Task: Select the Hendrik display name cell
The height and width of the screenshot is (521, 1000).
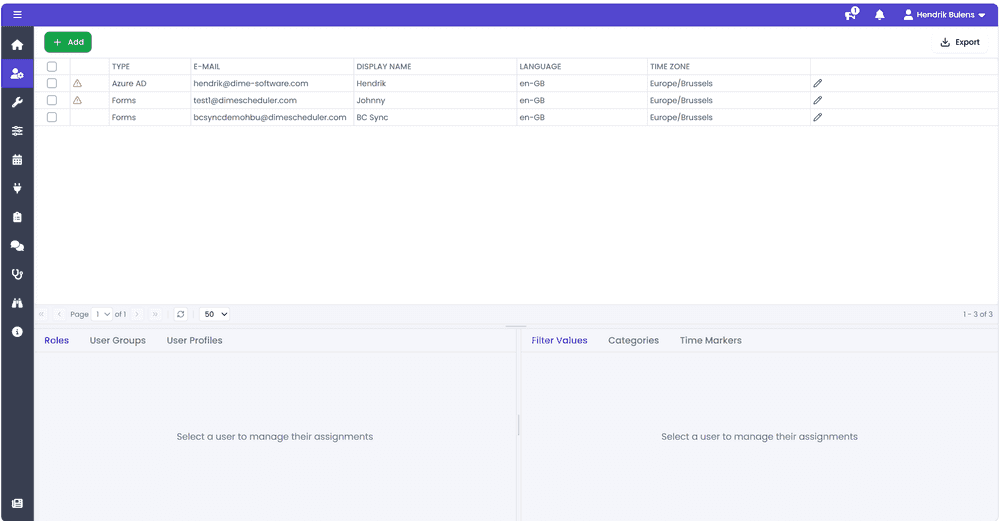Action: tap(435, 83)
